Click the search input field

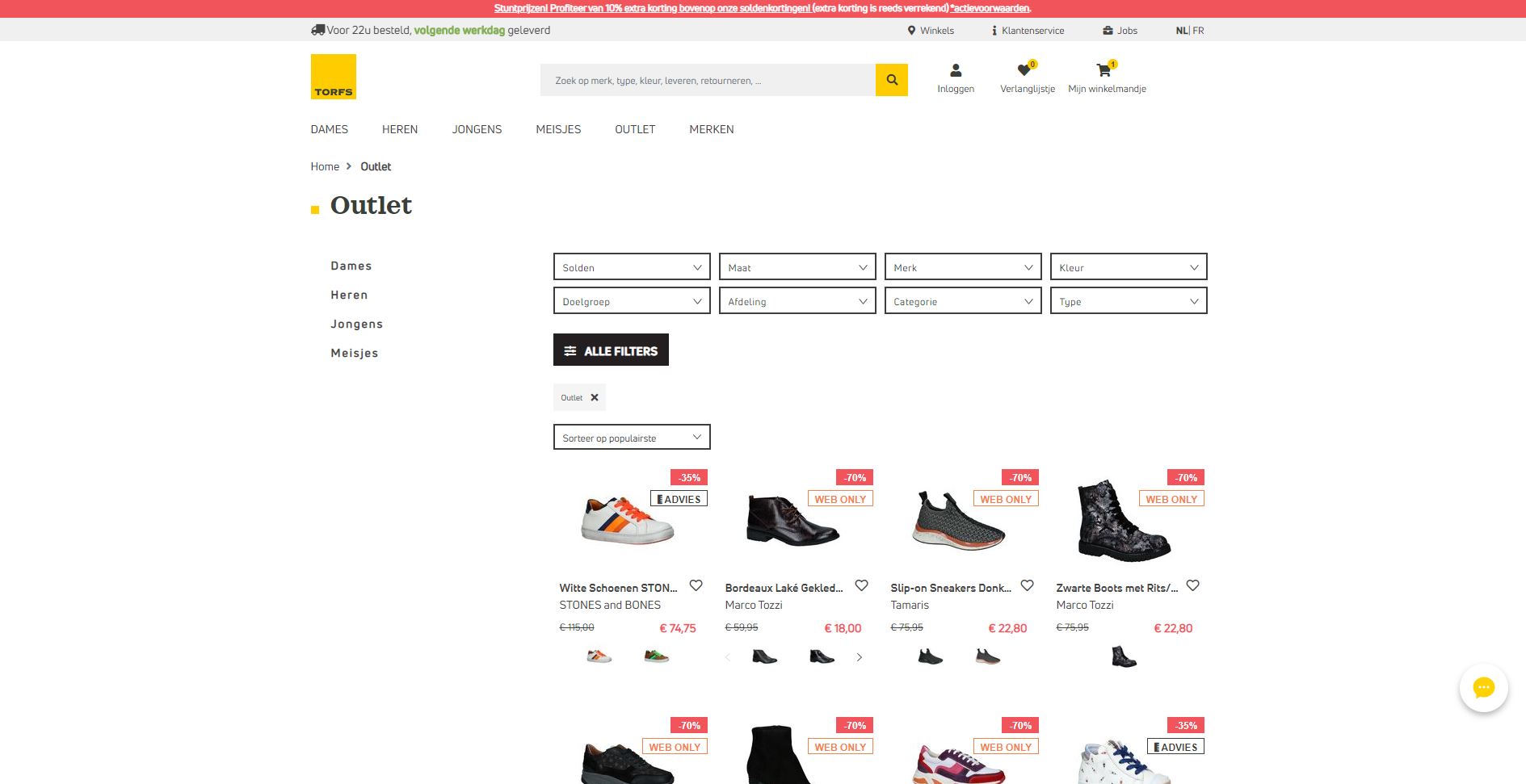[x=708, y=80]
